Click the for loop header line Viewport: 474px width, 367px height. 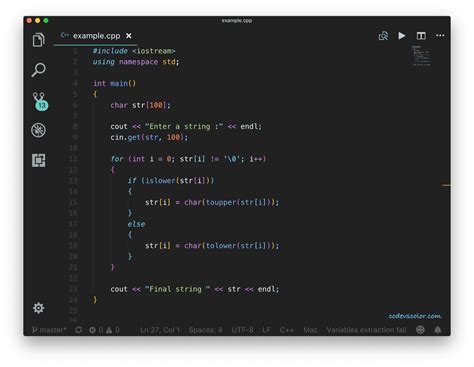click(188, 159)
